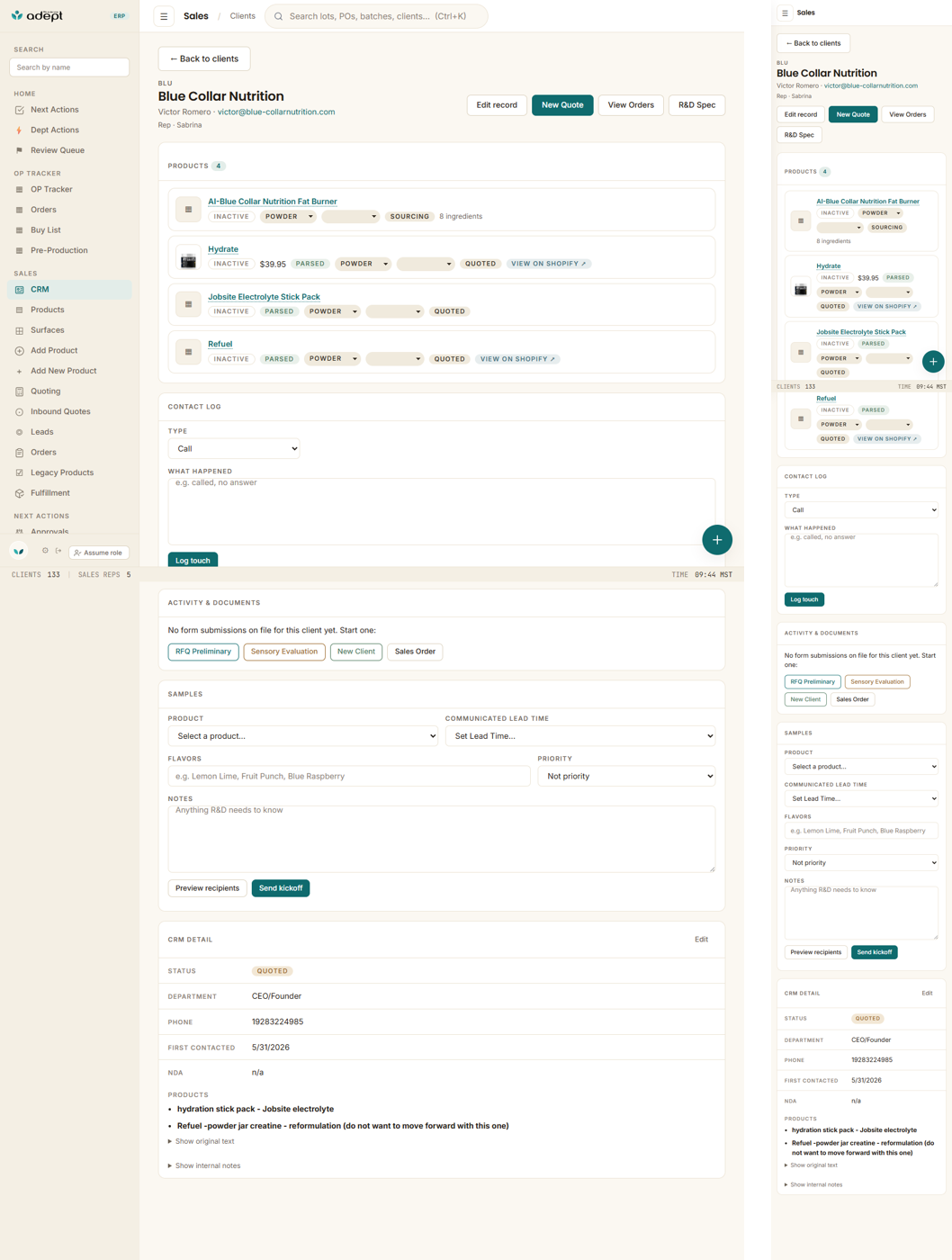Click Edit in the CRM Detail header
The width and height of the screenshot is (952, 1260).
[701, 940]
